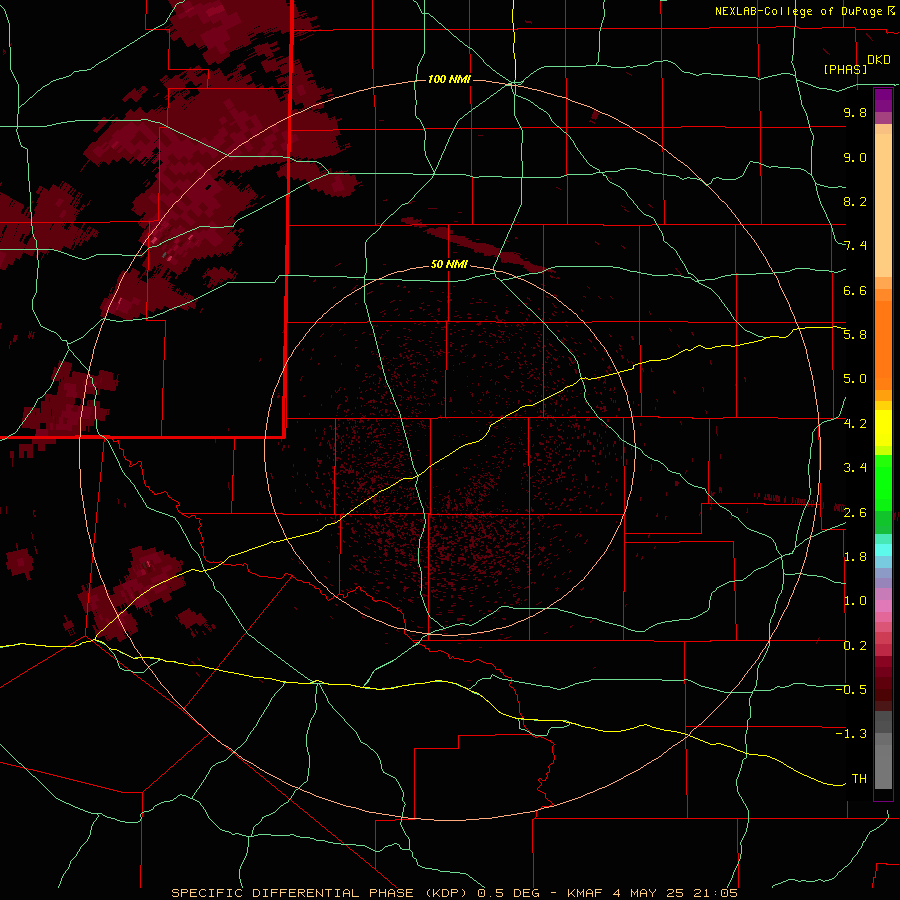The width and height of the screenshot is (900, 900).
Task: Click the 0.2 scale value
Action: point(855,646)
